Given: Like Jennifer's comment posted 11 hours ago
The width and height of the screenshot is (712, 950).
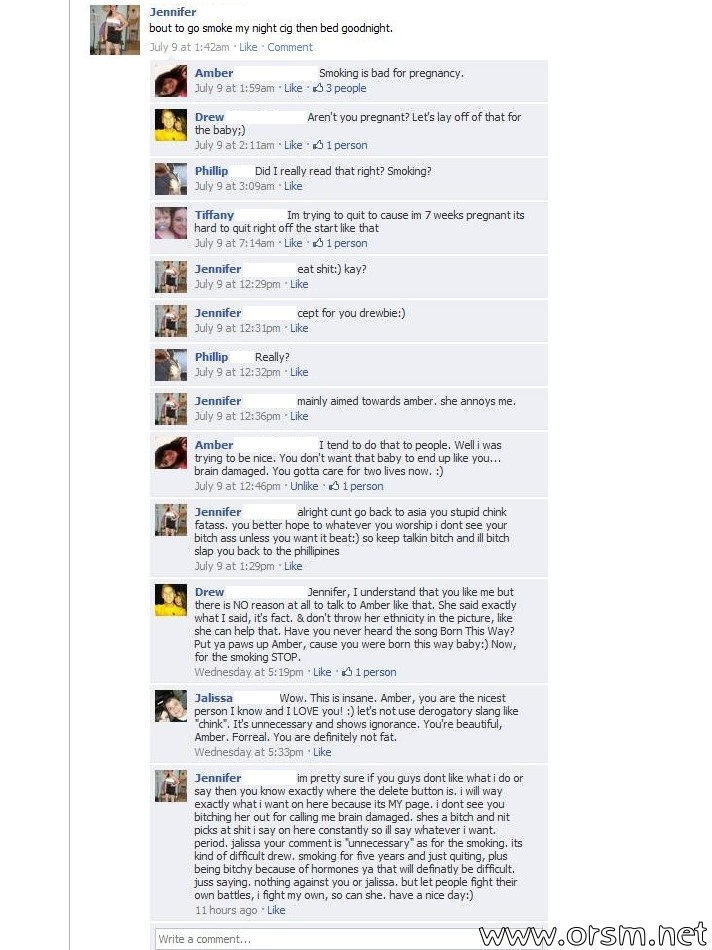Looking at the screenshot, I should point(276,909).
